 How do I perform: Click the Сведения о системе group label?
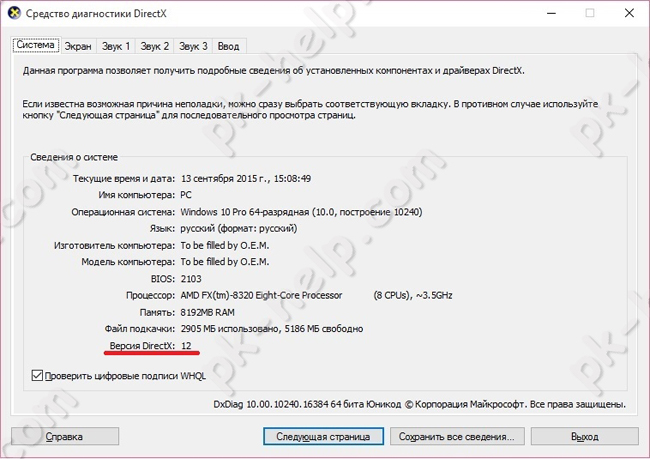click(74, 157)
